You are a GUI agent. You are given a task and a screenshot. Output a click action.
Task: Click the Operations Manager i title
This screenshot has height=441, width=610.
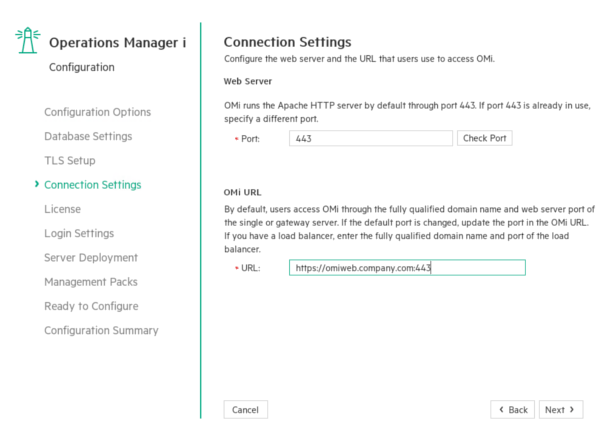click(x=117, y=42)
